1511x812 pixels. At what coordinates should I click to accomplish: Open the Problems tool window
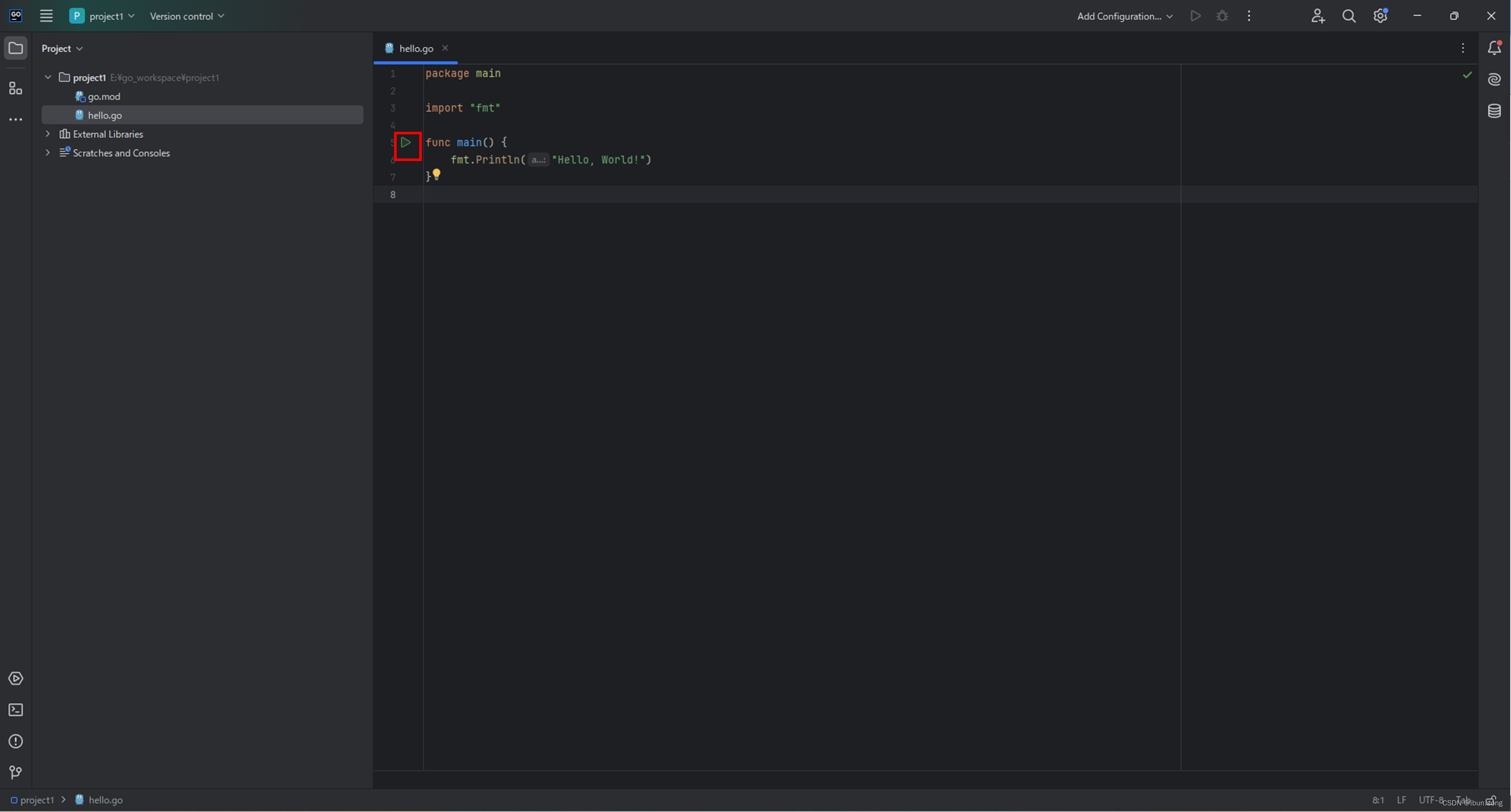(x=16, y=742)
